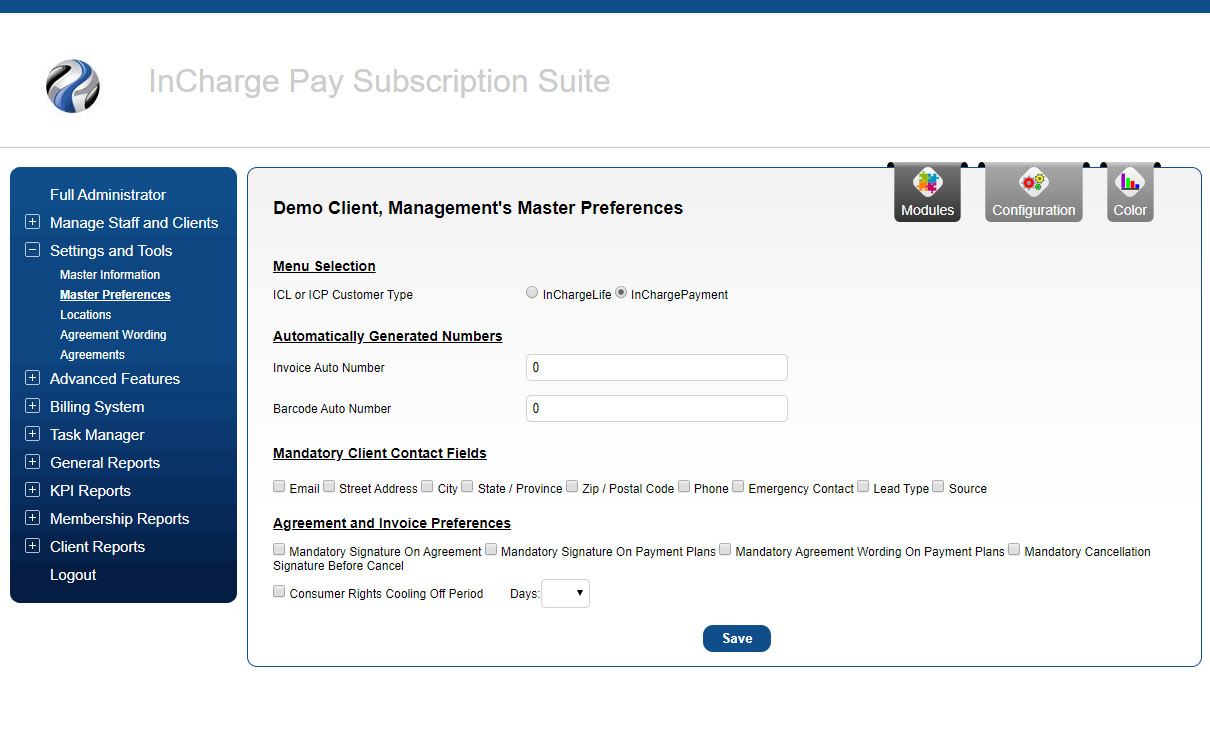This screenshot has height=750, width=1210.
Task: Expand Client Reports menu
Action: 32,546
